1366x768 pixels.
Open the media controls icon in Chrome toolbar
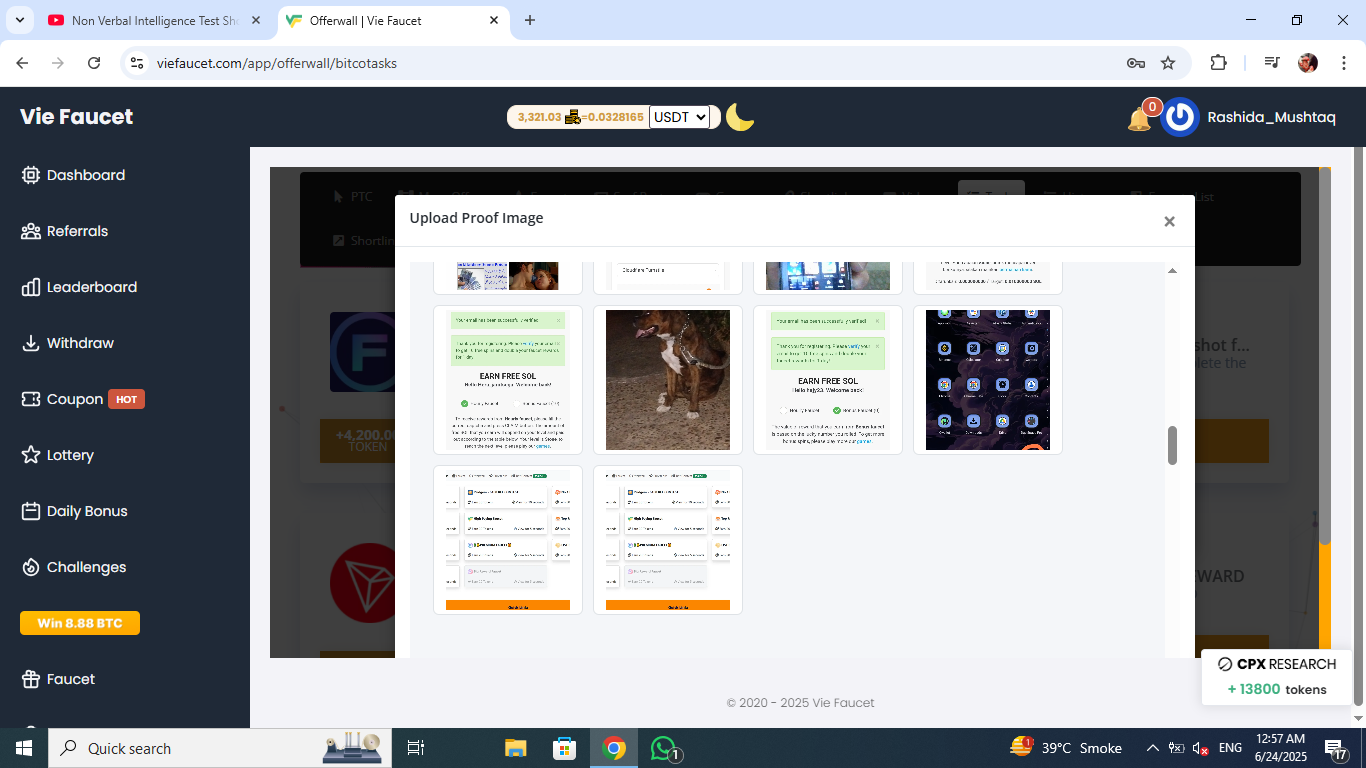pos(1272,63)
